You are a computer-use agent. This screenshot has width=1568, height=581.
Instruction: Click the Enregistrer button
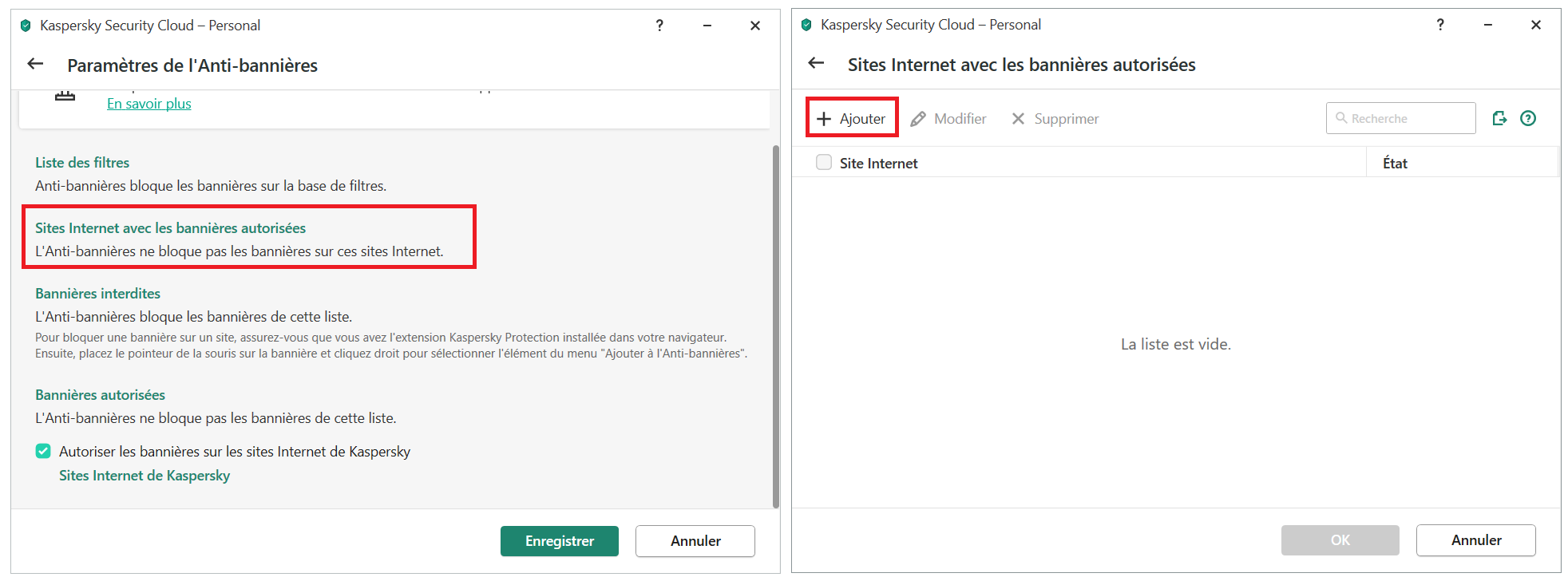pos(560,541)
